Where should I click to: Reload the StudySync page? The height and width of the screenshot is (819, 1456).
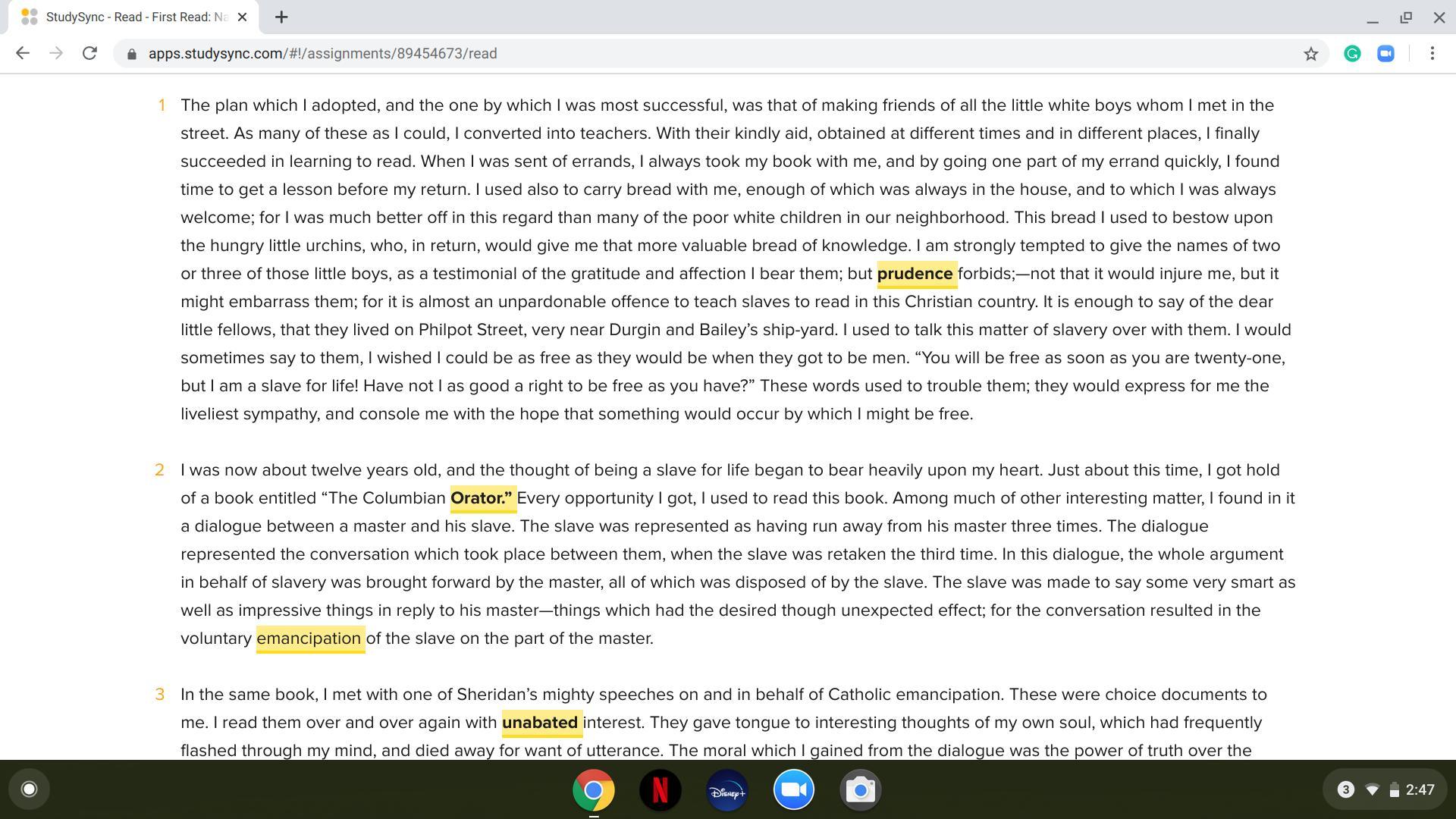pyautogui.click(x=89, y=53)
